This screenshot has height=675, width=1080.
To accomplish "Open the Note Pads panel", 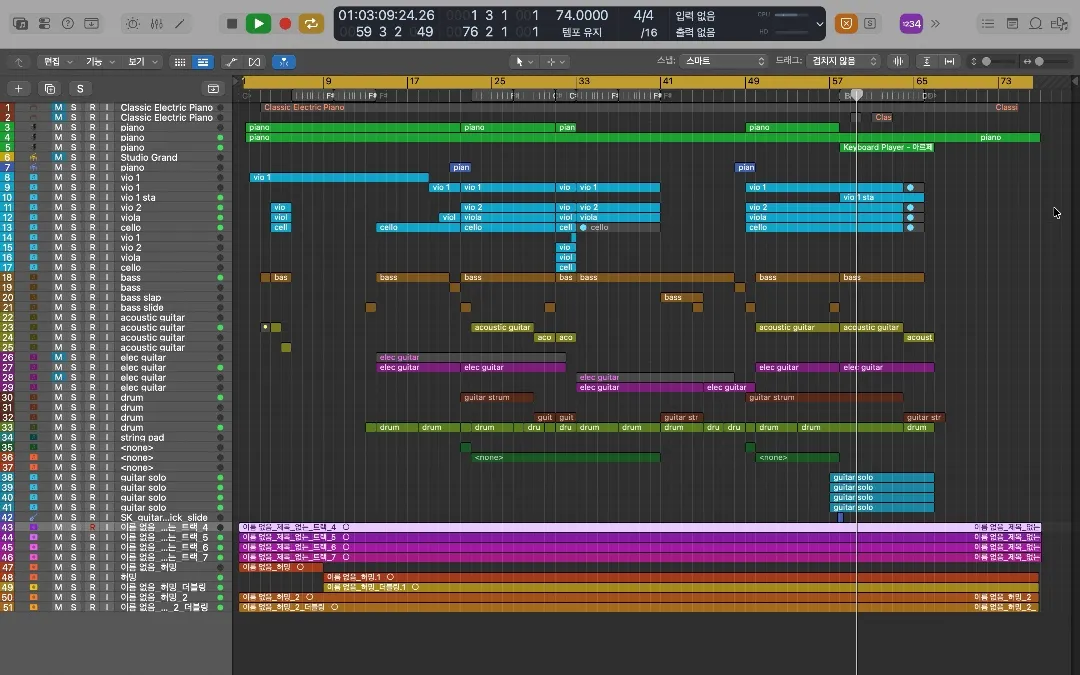I will (x=1012, y=23).
